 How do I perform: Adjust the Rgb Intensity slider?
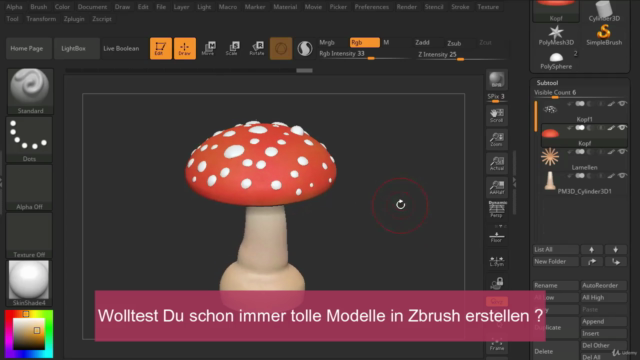pyautogui.click(x=364, y=54)
